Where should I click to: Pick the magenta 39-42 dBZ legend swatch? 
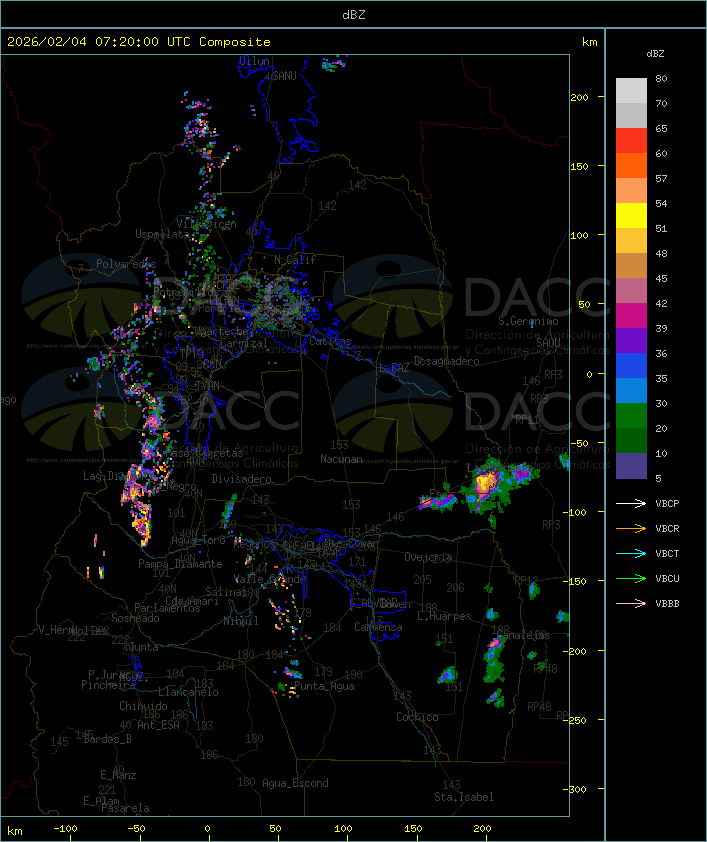tap(631, 316)
